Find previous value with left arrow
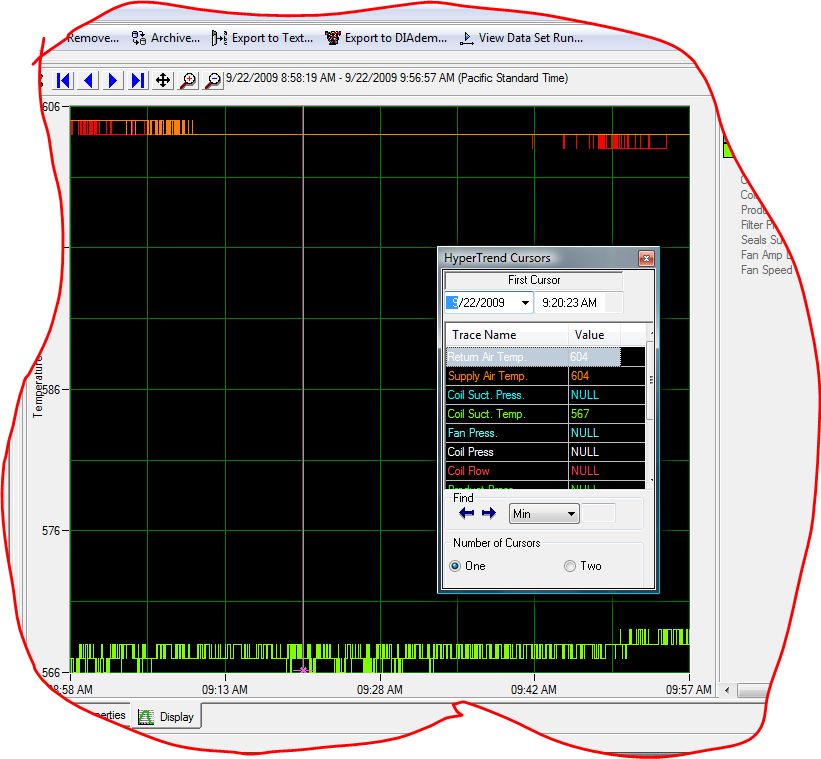The image size is (821, 759). (466, 513)
